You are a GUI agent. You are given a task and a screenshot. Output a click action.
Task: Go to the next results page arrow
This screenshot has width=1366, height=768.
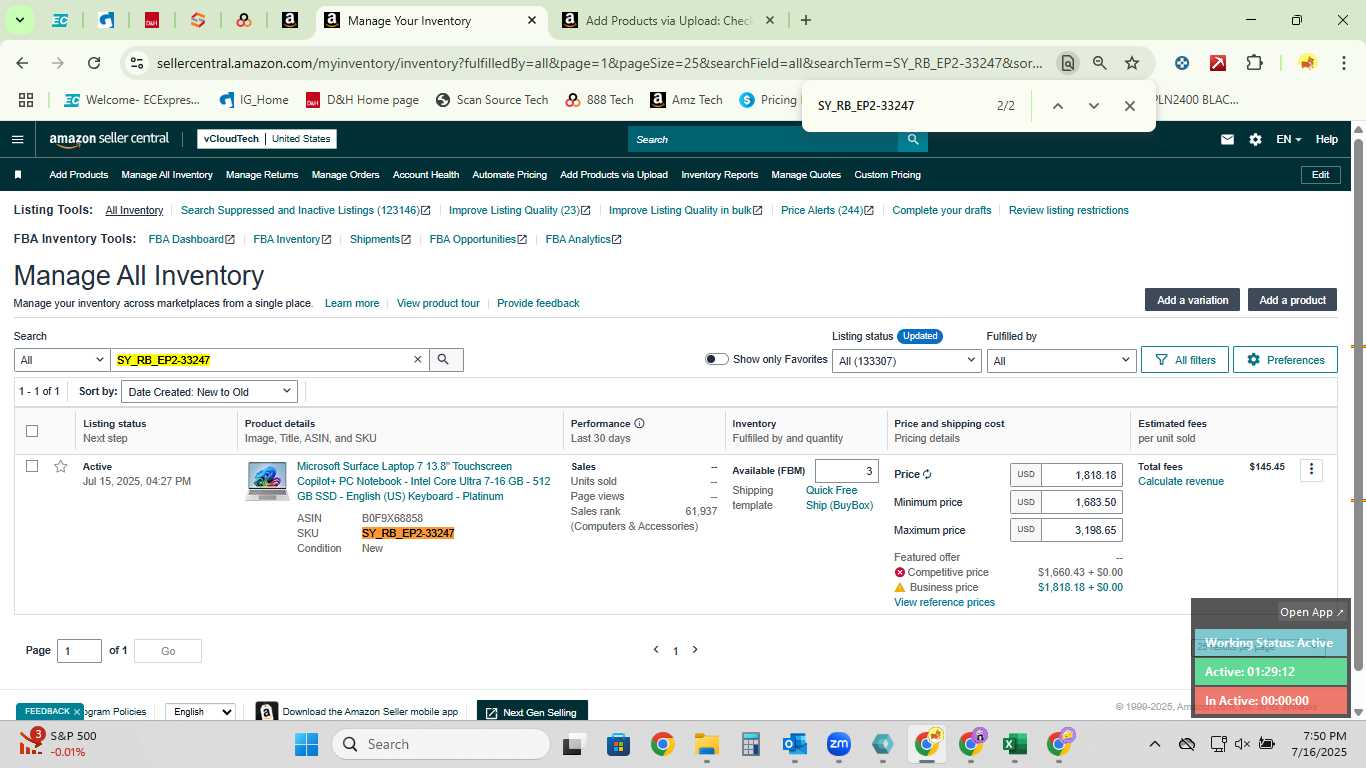point(695,650)
